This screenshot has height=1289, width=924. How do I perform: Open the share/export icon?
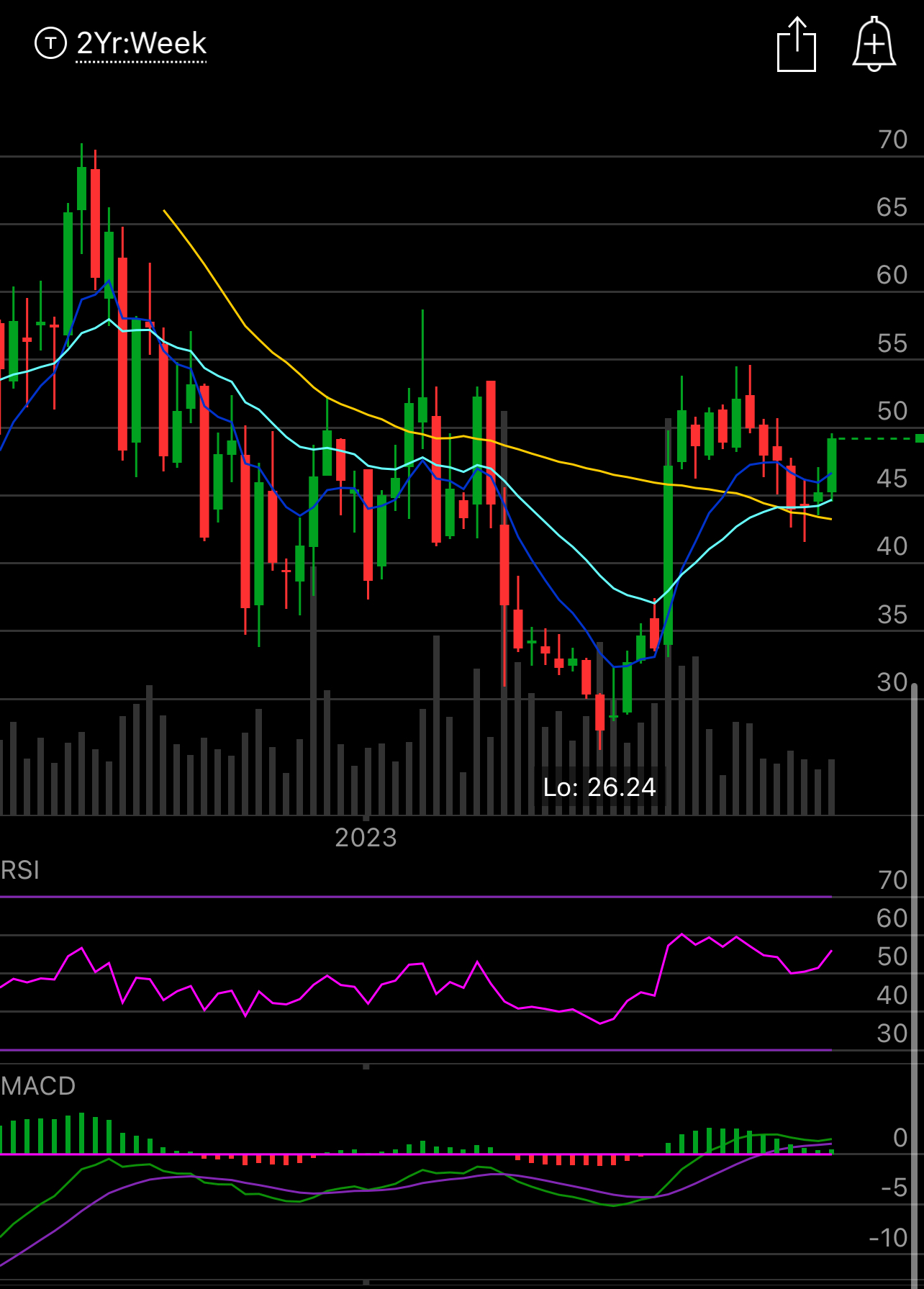[797, 44]
